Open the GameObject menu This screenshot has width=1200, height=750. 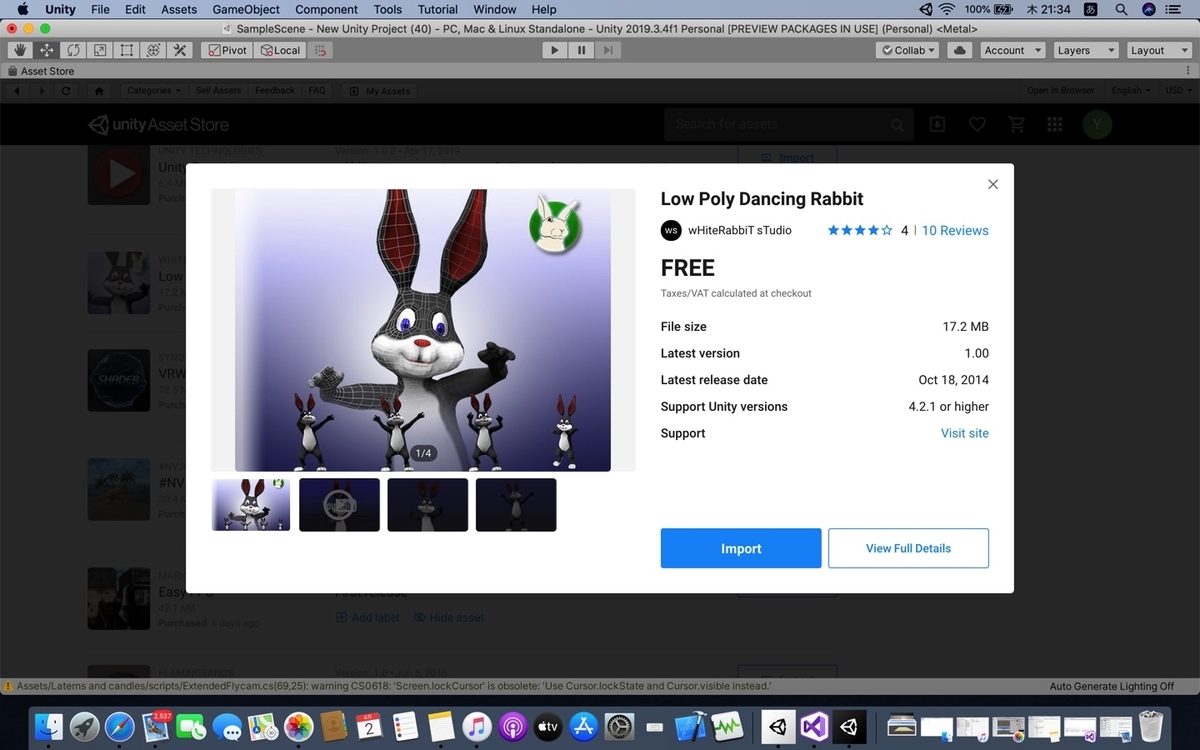[246, 9]
